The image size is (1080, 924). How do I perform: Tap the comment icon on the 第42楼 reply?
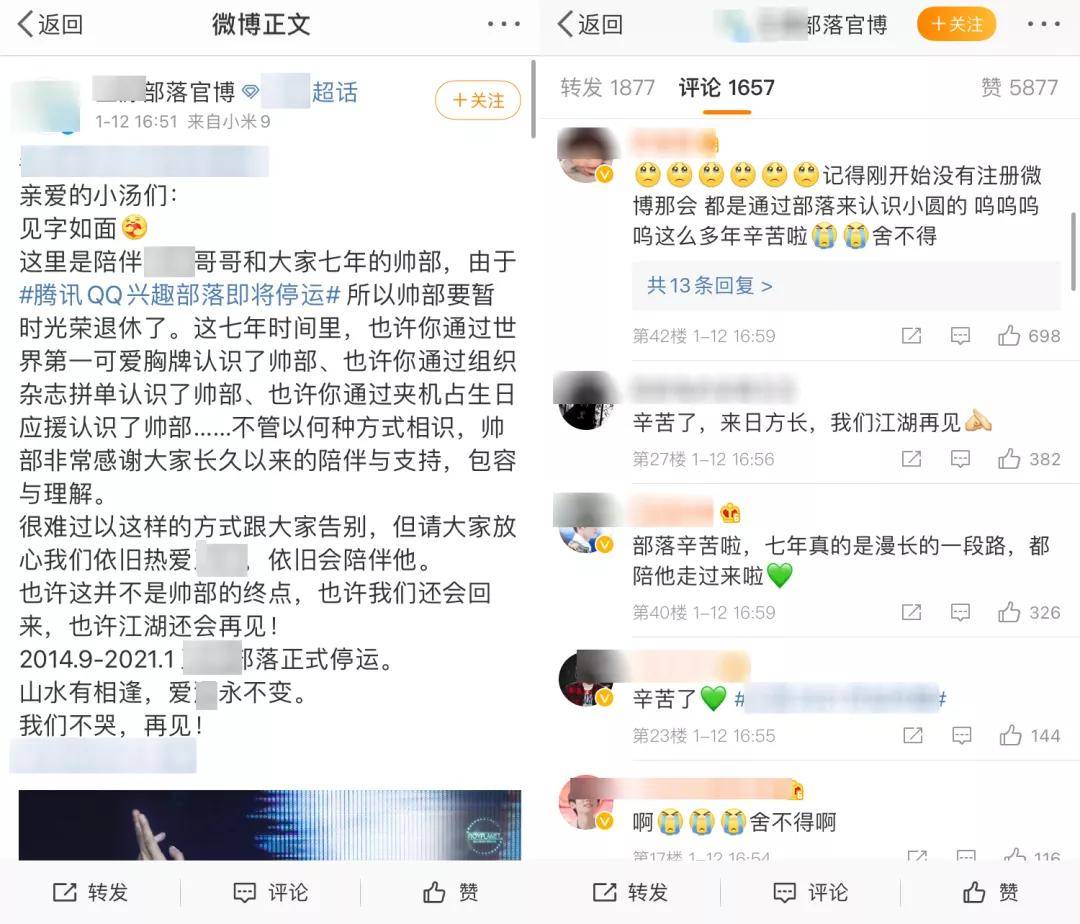(959, 335)
